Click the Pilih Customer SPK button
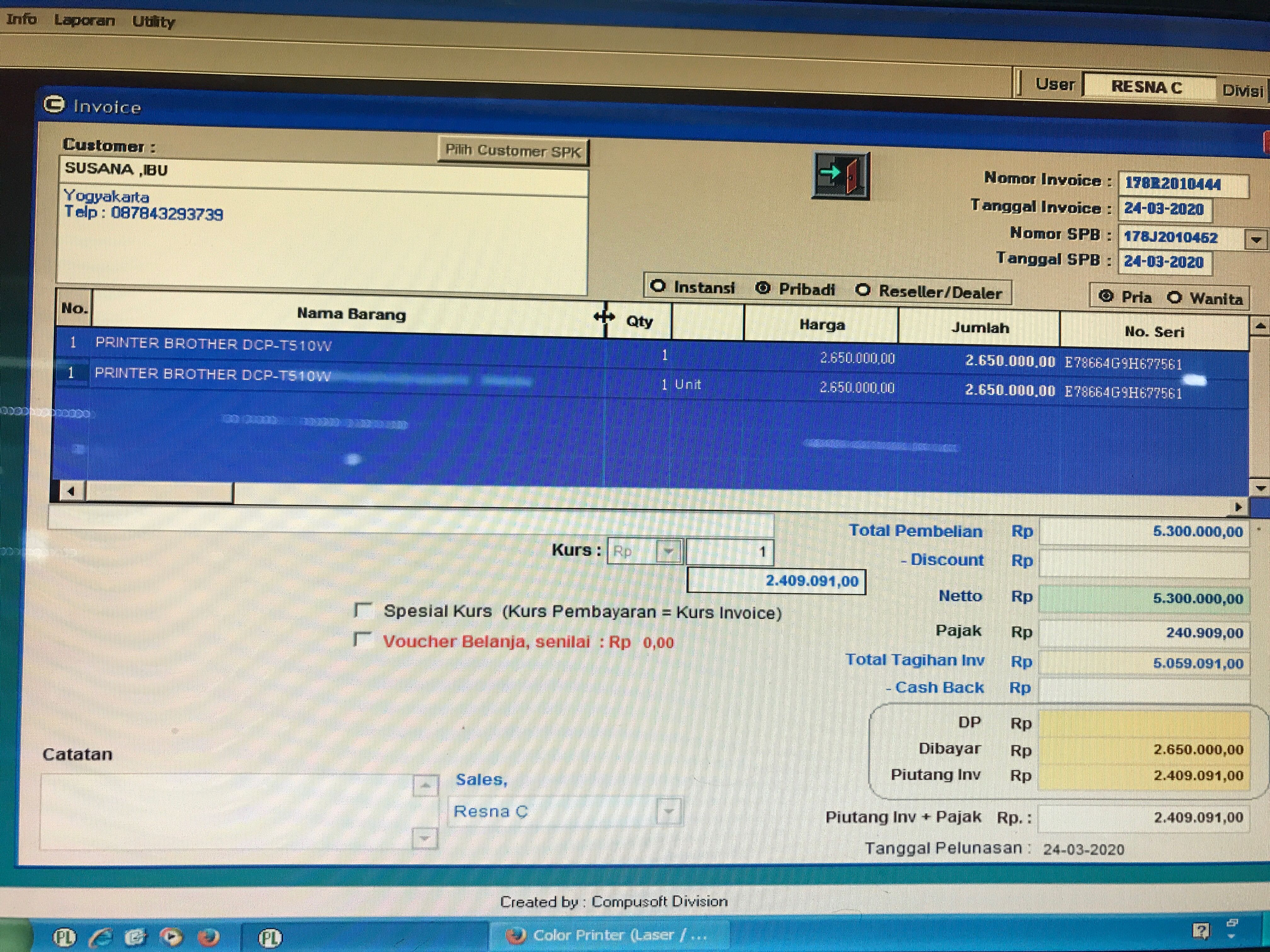 (513, 151)
